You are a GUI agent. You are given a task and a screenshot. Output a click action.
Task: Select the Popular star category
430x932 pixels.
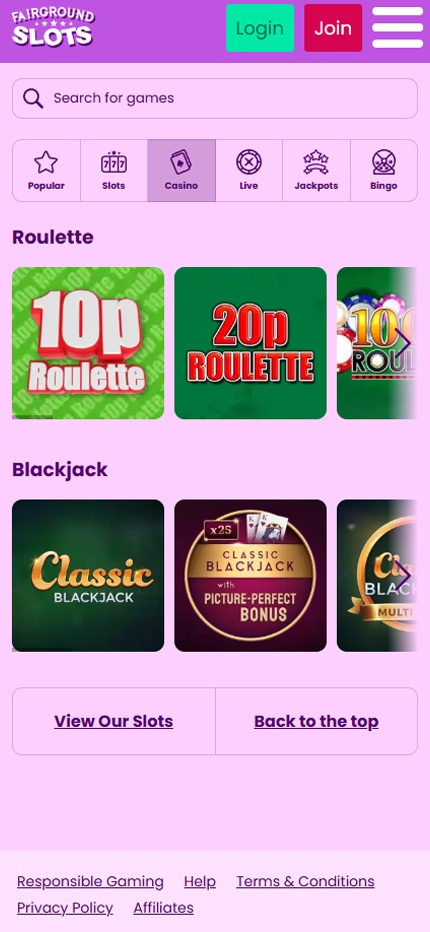(x=46, y=171)
